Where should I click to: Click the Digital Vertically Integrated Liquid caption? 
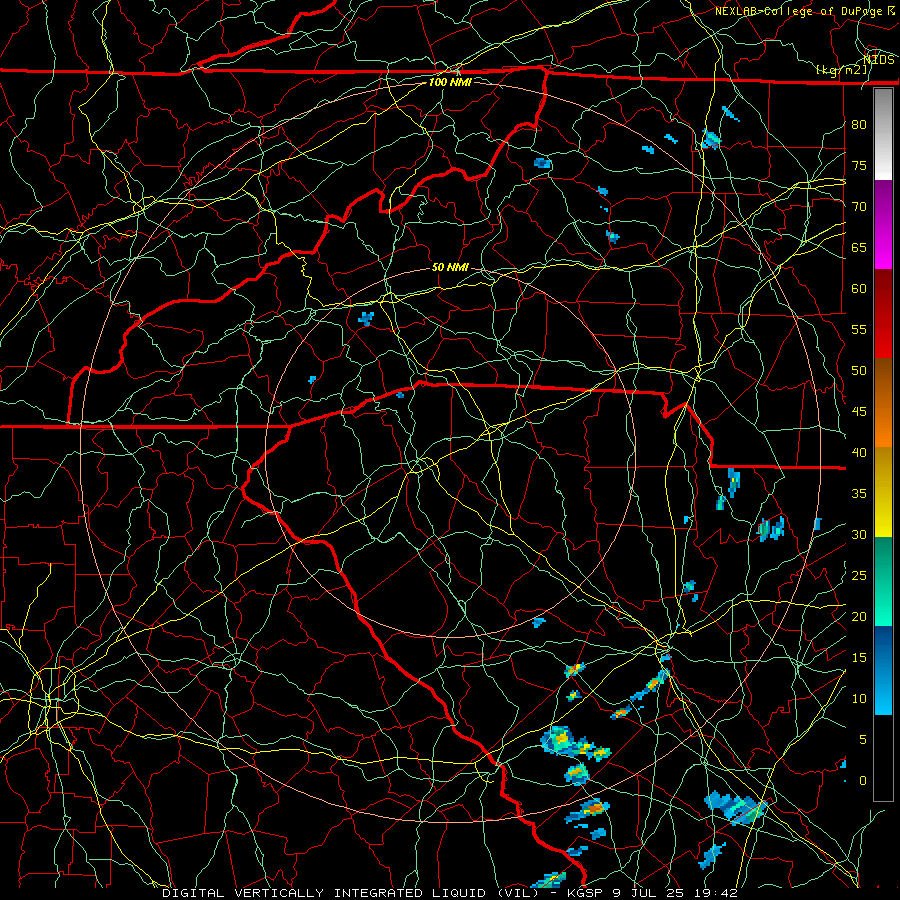coord(449,893)
